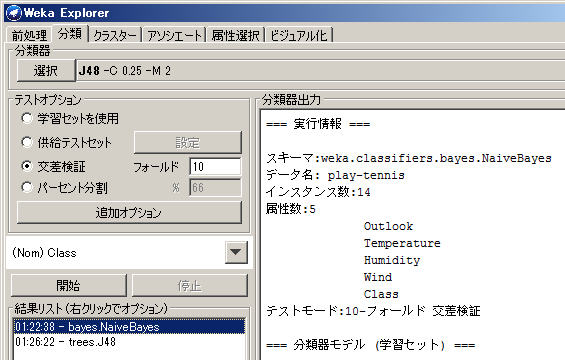The height and width of the screenshot is (360, 565).
Task: Switch to the 分類 tab
Action: (x=70, y=34)
